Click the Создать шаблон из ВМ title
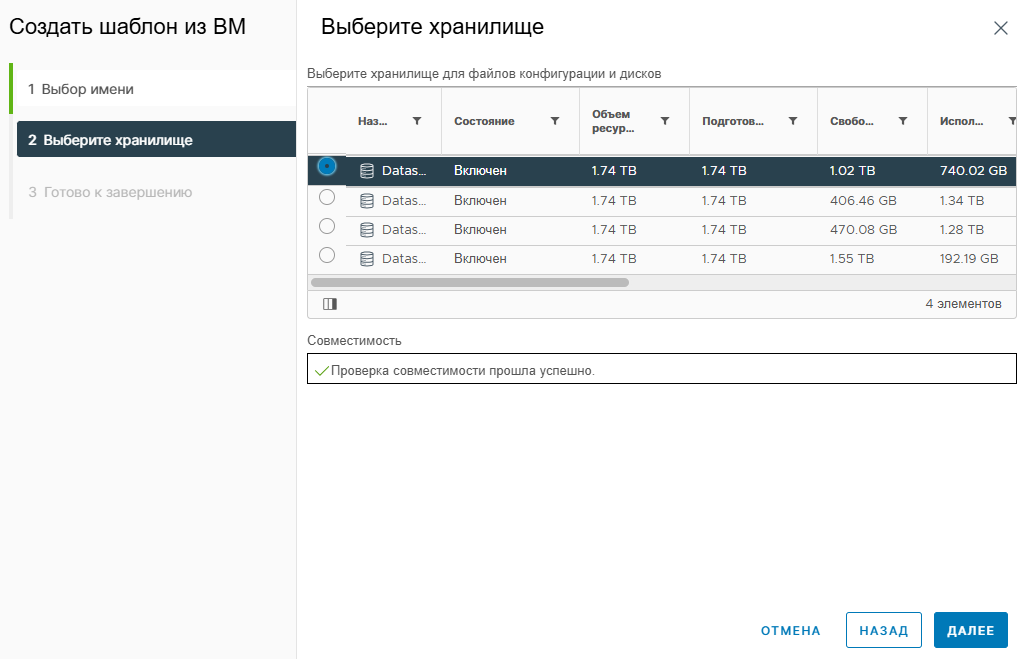 click(127, 27)
